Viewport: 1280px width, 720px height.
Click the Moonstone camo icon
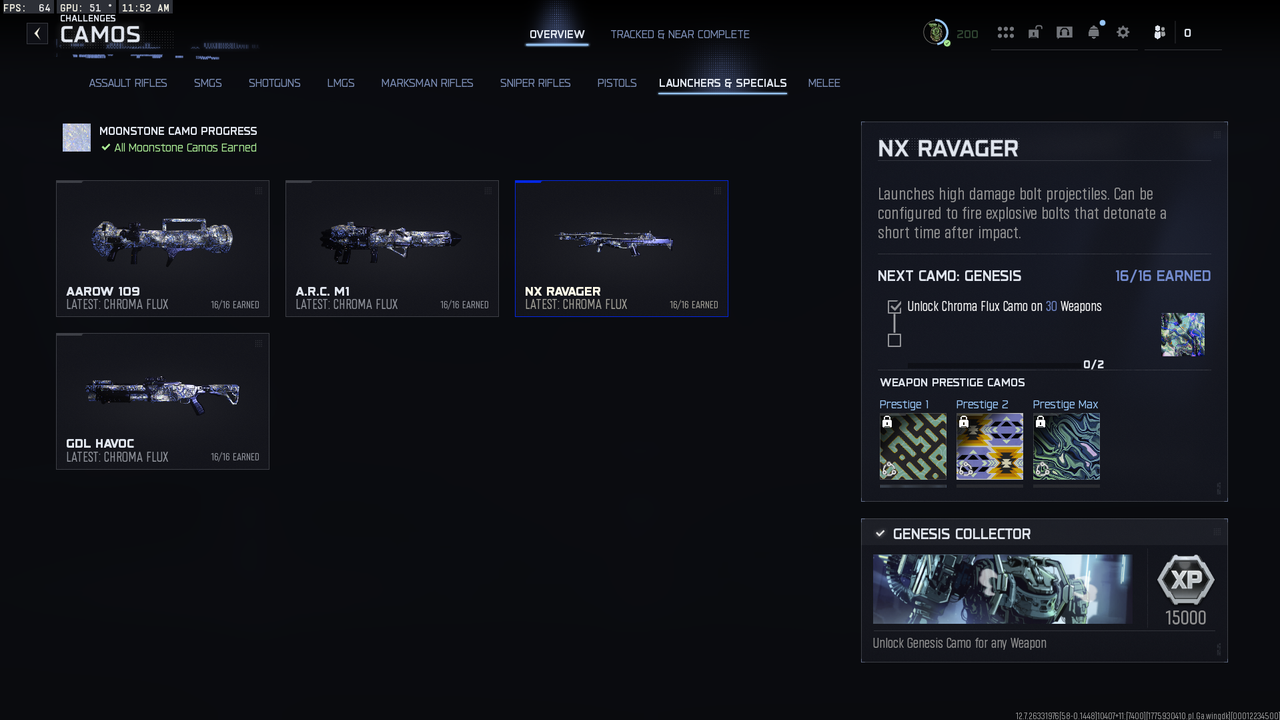point(77,138)
